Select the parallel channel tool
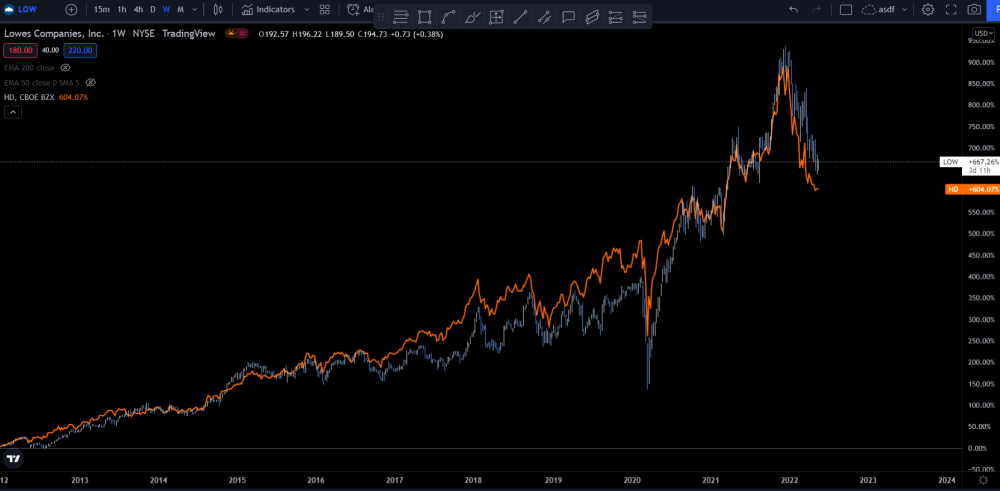This screenshot has height=491, width=1000. pos(592,17)
